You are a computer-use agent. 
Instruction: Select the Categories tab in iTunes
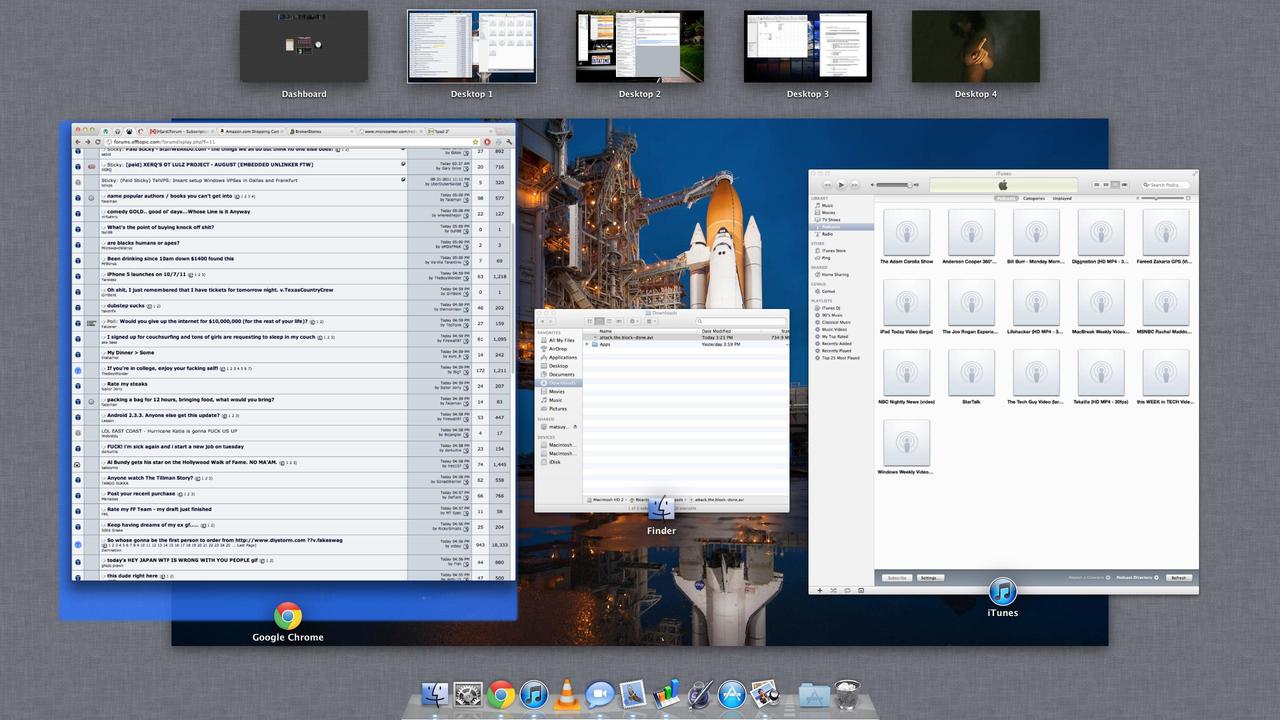coord(1033,198)
